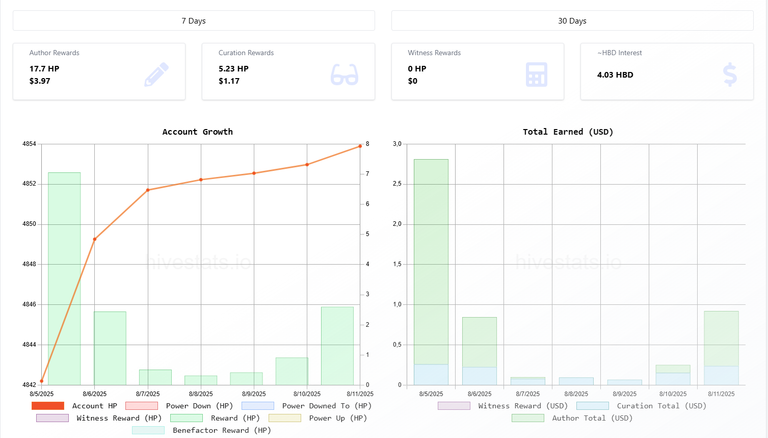Click the Benefactor Reward (HP) legend label
The height and width of the screenshot is (438, 768).
pyautogui.click(x=222, y=430)
